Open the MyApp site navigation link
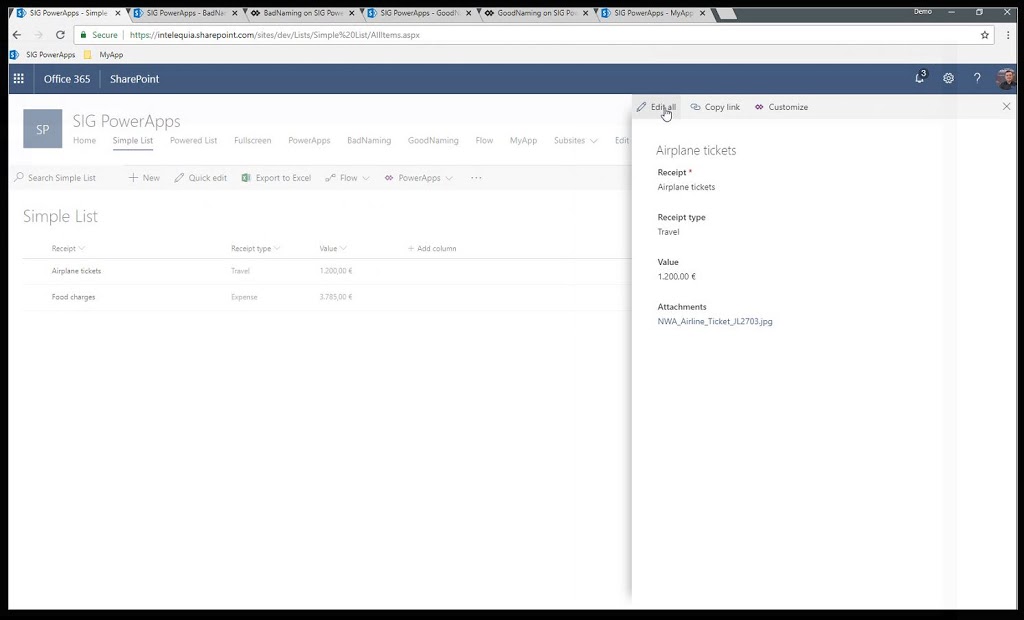The width and height of the screenshot is (1024, 620). [x=523, y=140]
